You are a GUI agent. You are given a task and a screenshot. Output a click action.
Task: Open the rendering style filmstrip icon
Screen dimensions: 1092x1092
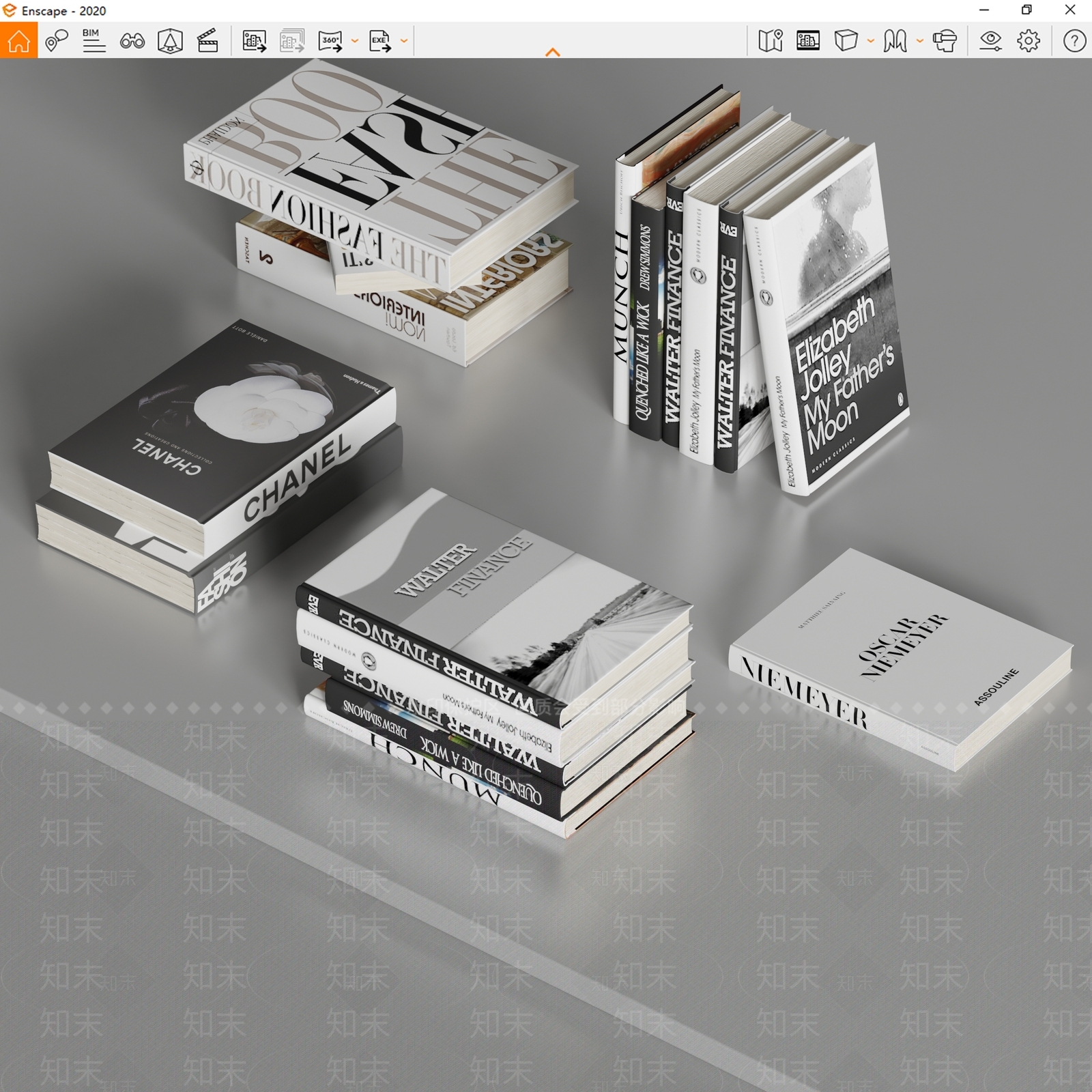808,41
